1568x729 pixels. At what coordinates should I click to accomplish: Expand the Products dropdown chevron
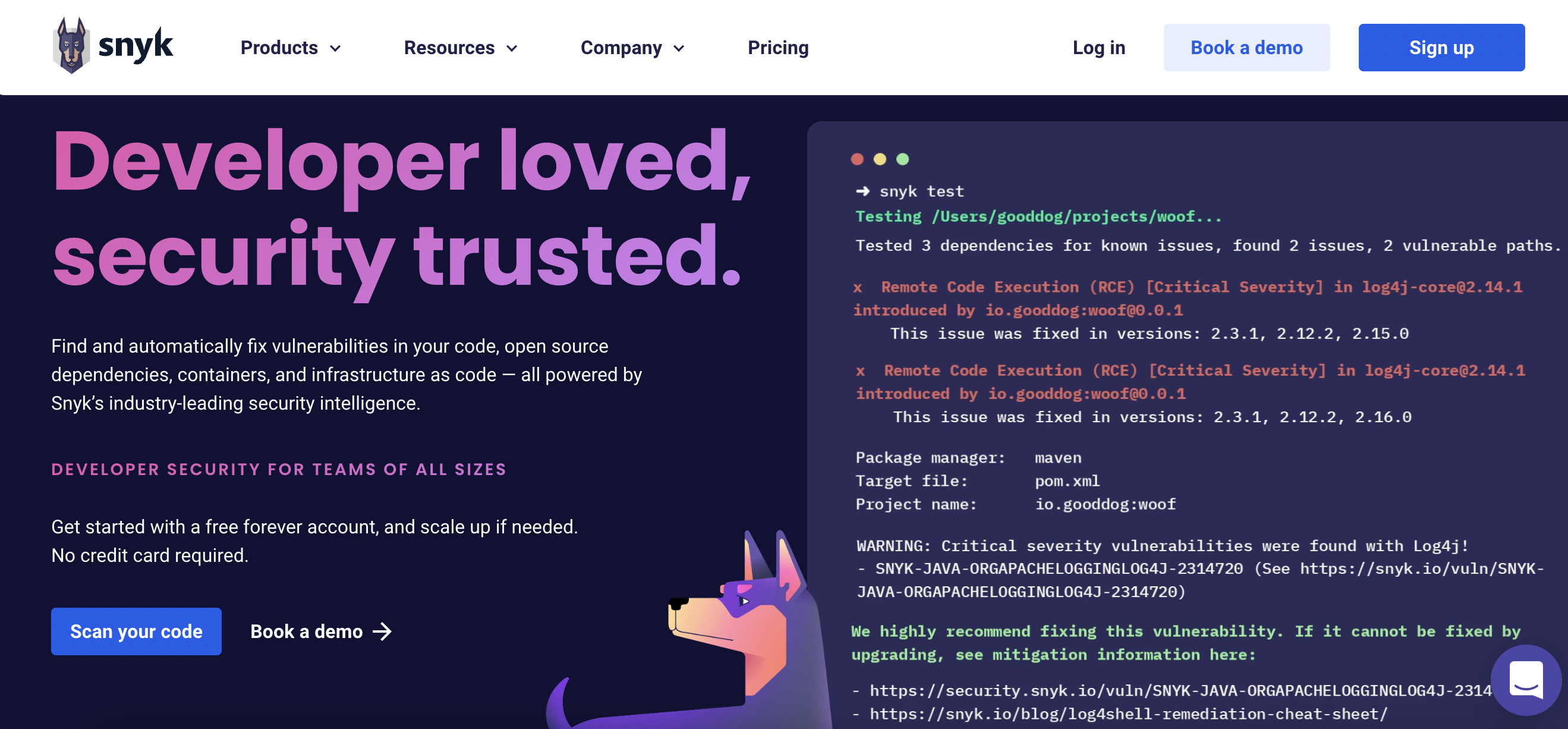(x=335, y=48)
